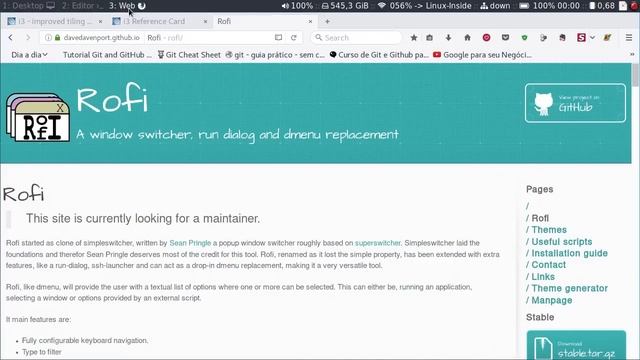
Task: Open the root / page link
Action: pos(527,206)
